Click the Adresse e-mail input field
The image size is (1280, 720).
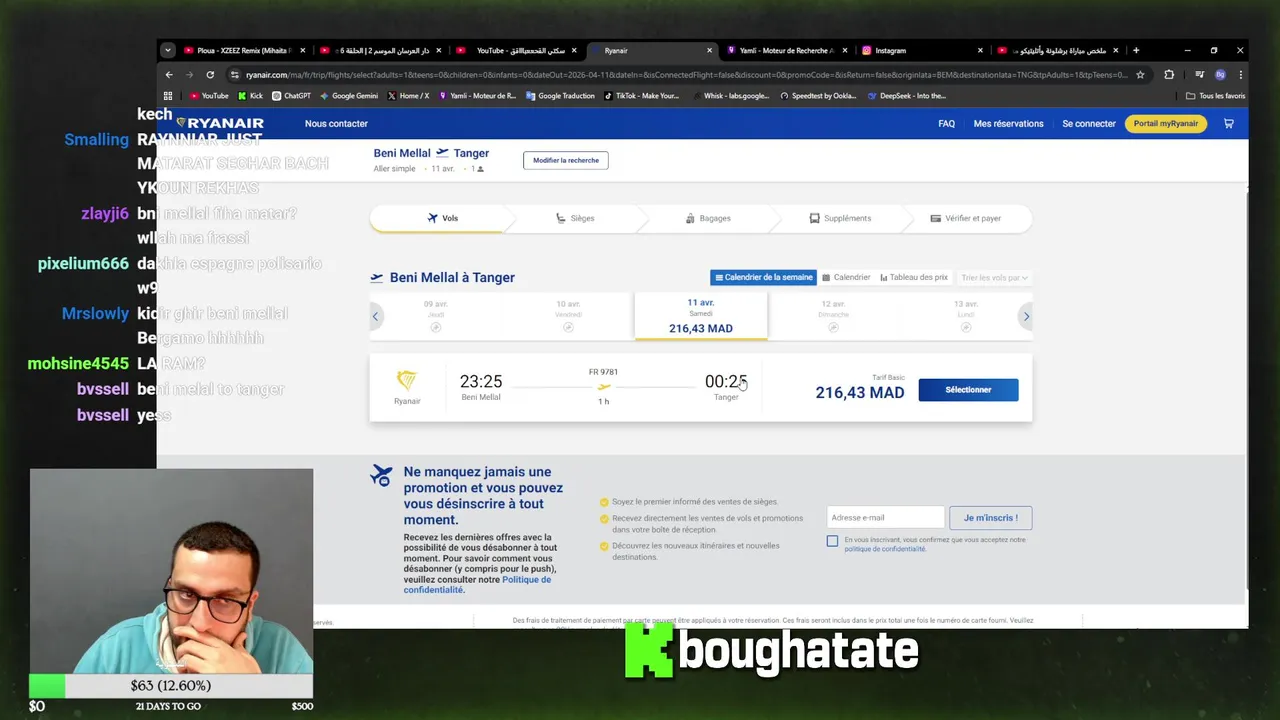(885, 518)
